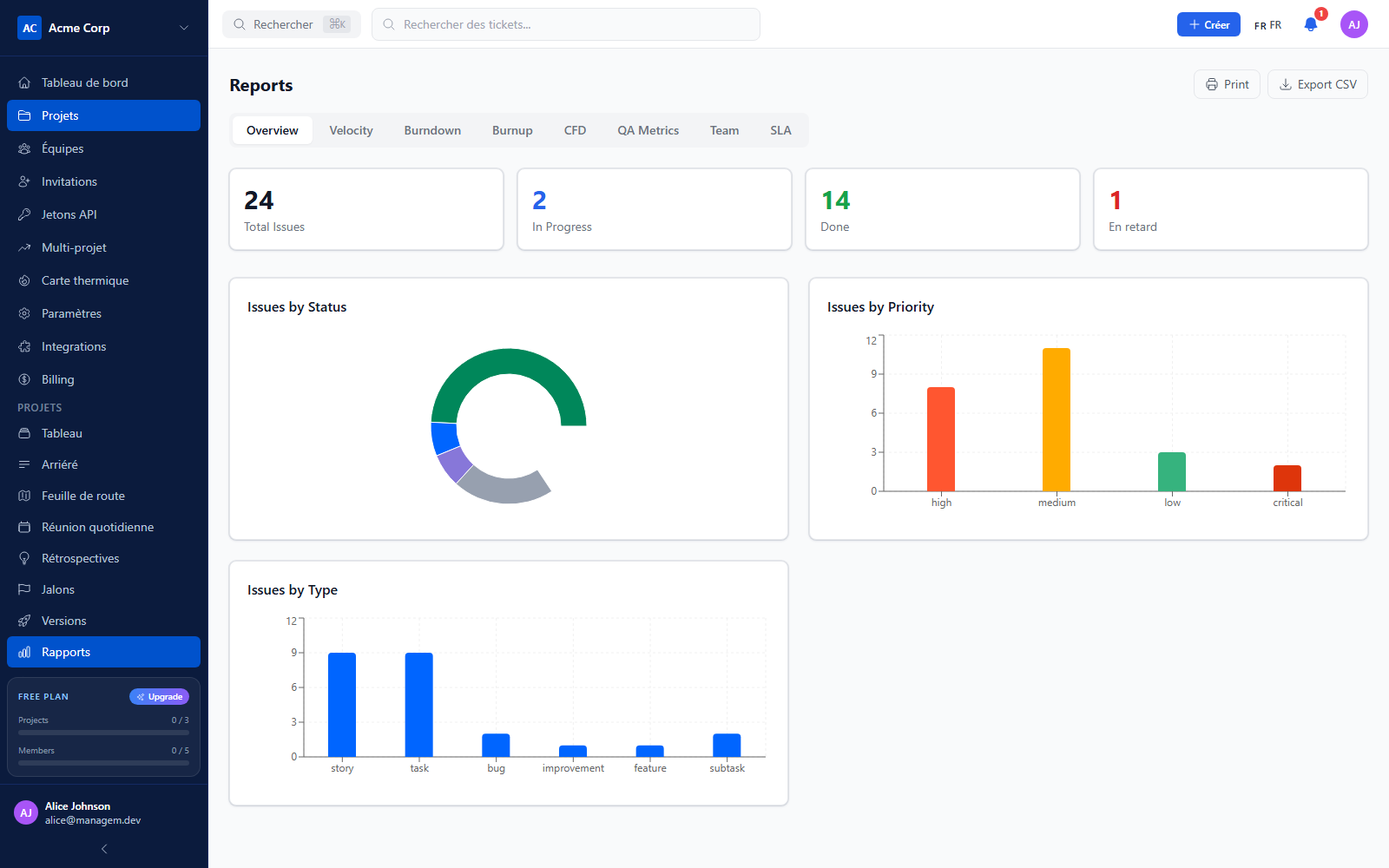The width and height of the screenshot is (1389, 868).
Task: Click the Carte thermique sidebar icon
Action: tap(24, 280)
